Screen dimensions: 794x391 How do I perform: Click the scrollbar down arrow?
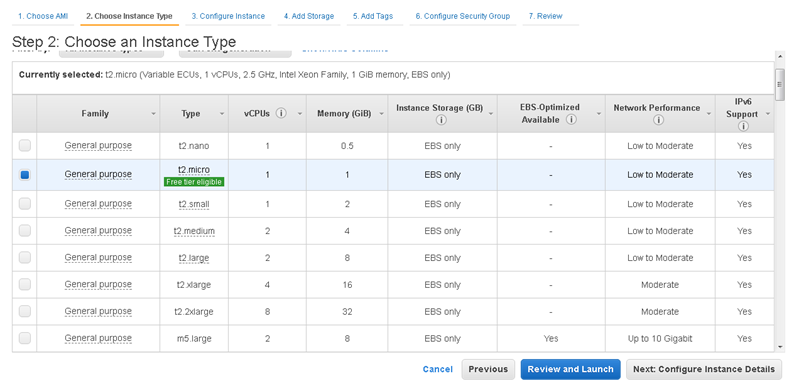click(x=780, y=347)
